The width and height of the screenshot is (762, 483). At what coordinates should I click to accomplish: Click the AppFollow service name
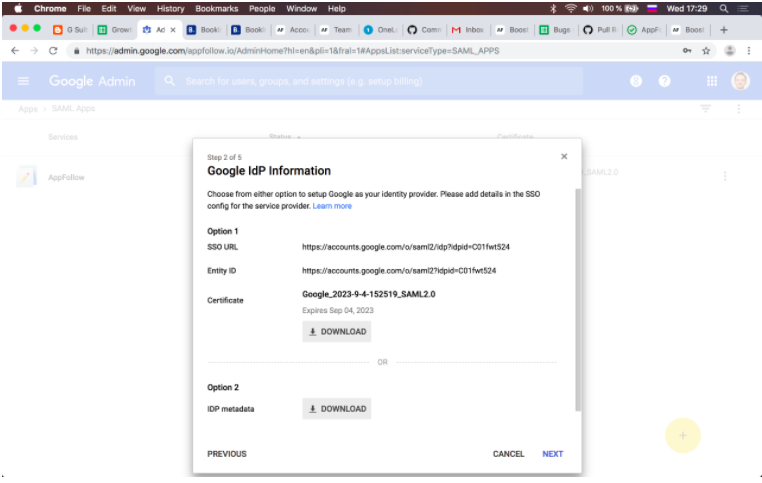point(66,177)
